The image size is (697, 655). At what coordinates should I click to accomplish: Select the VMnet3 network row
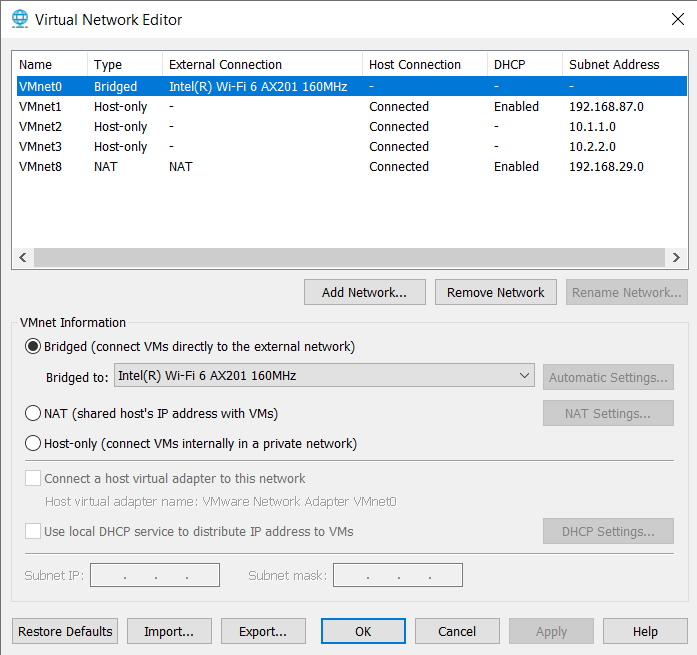coord(352,147)
